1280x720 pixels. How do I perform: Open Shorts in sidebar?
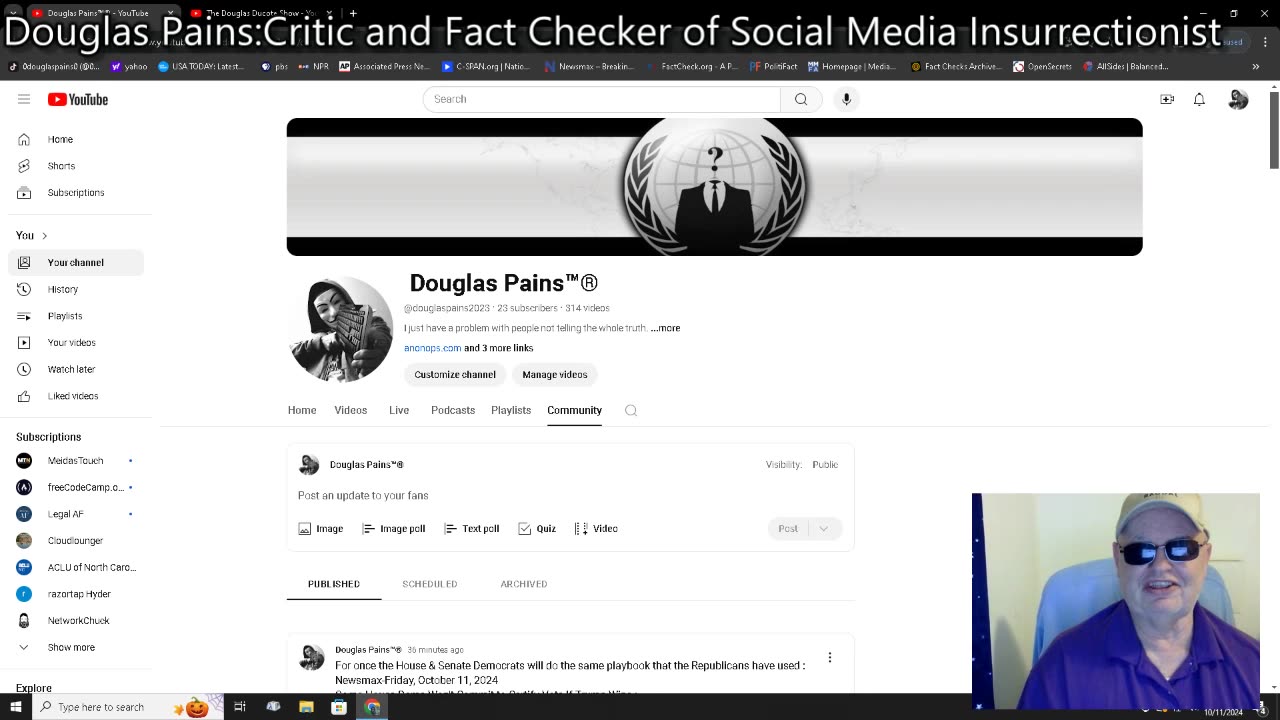coord(76,166)
